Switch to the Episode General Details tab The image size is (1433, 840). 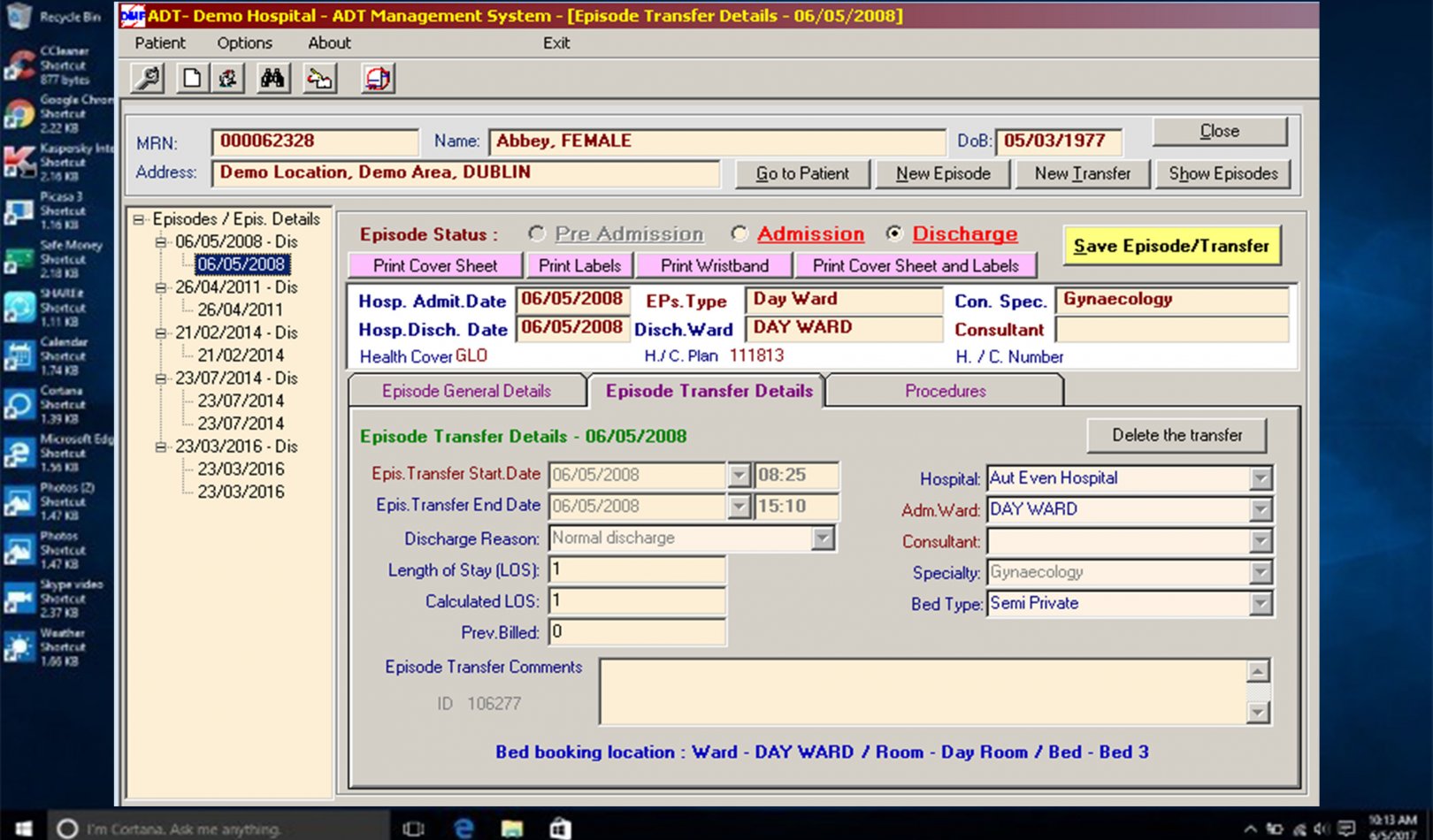466,391
